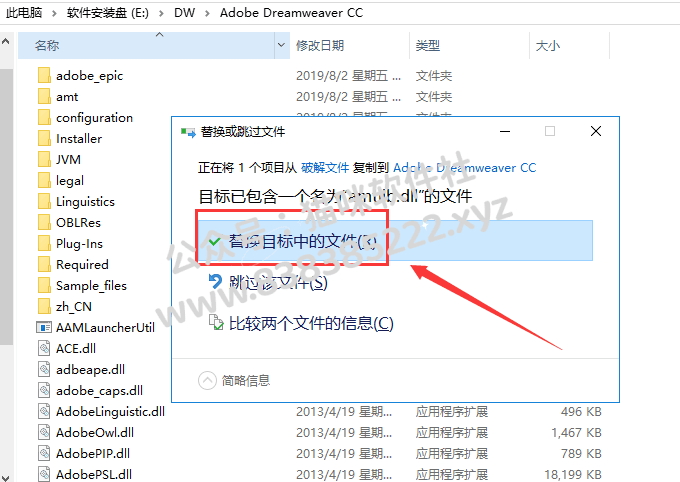Select the zh_CN folder icon

coord(44,307)
